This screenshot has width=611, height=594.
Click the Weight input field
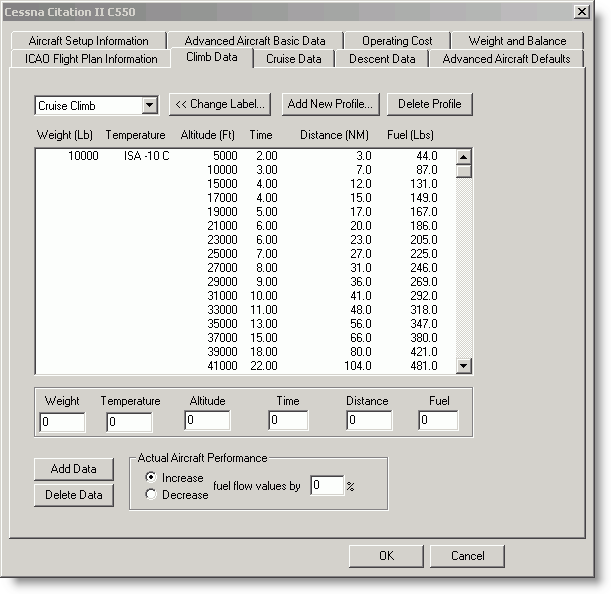tap(62, 422)
